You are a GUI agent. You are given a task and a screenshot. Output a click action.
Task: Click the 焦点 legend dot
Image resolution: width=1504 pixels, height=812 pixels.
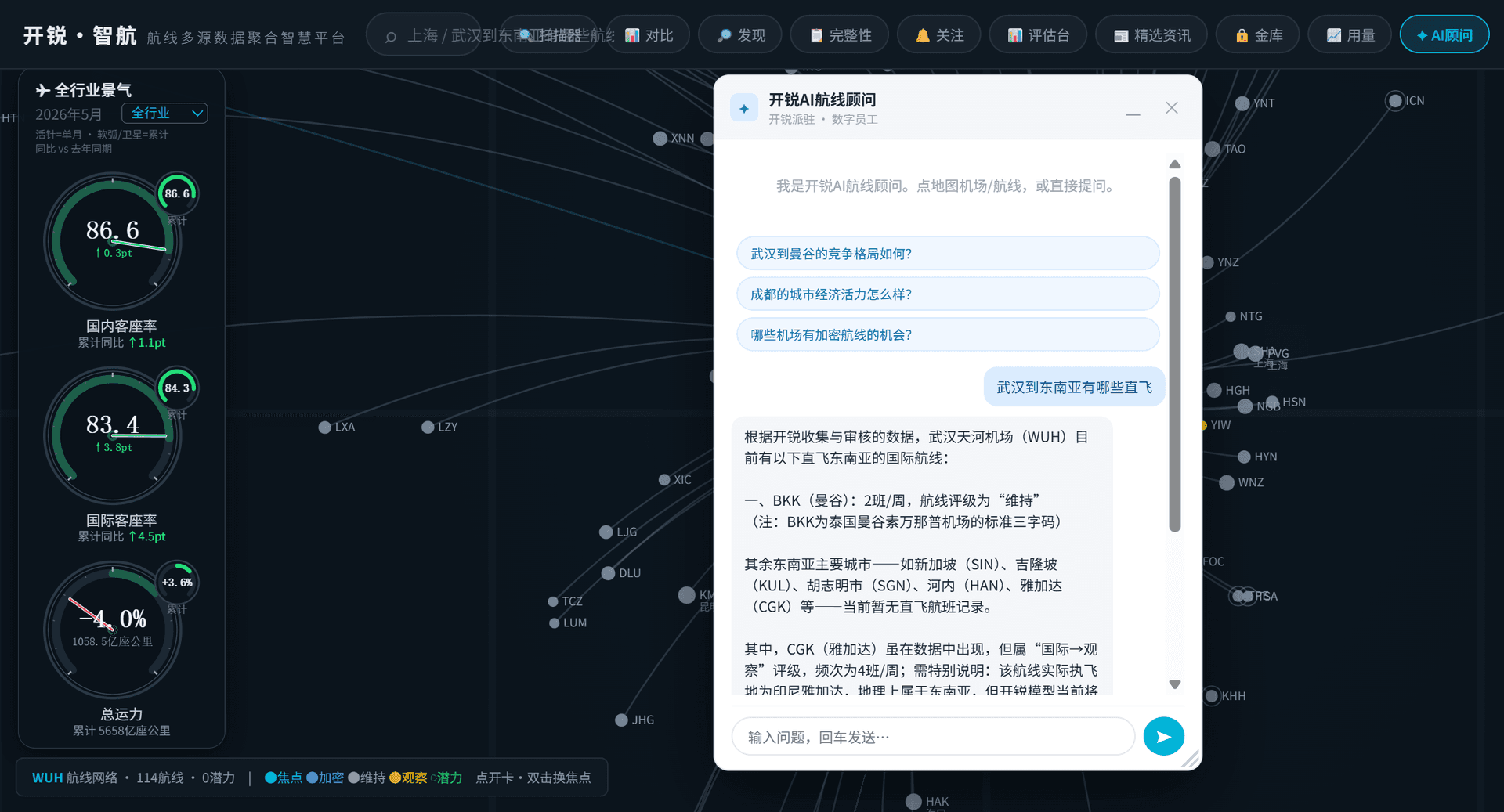[270, 778]
